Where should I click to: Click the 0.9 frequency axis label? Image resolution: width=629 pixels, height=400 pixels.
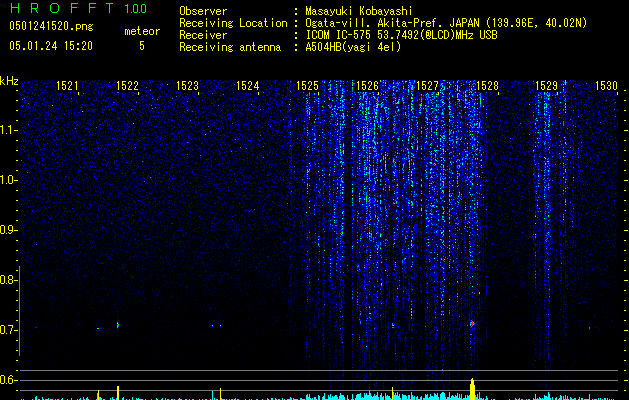tap(8, 230)
